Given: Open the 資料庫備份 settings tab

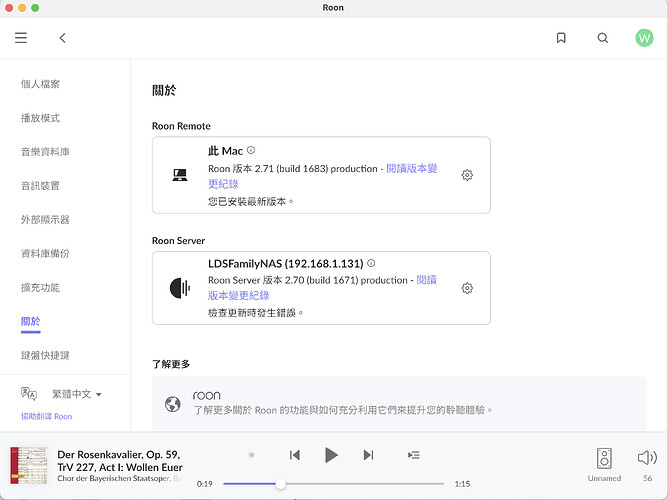Looking at the screenshot, I should point(45,253).
